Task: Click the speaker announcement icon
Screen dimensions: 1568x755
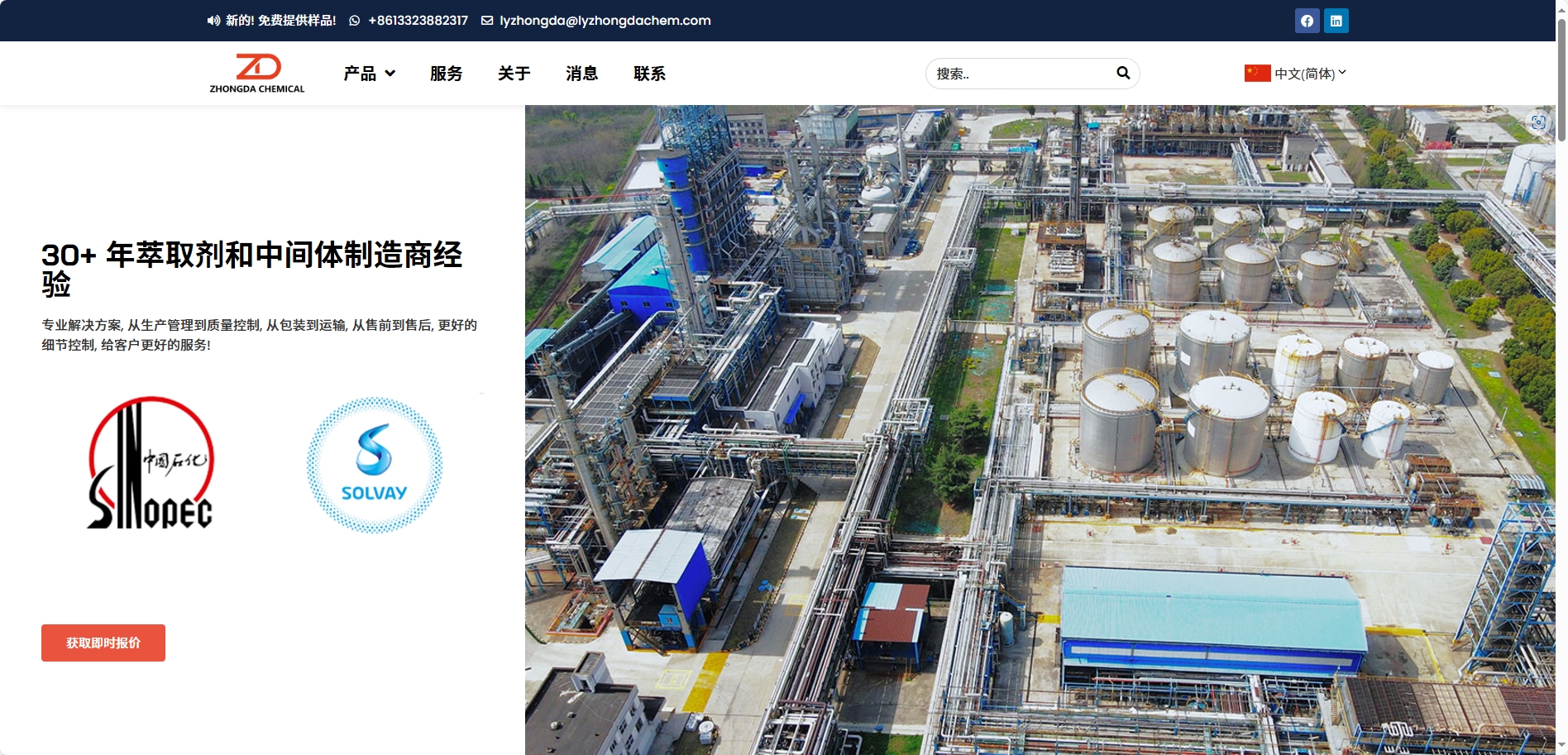Action: tap(213, 21)
